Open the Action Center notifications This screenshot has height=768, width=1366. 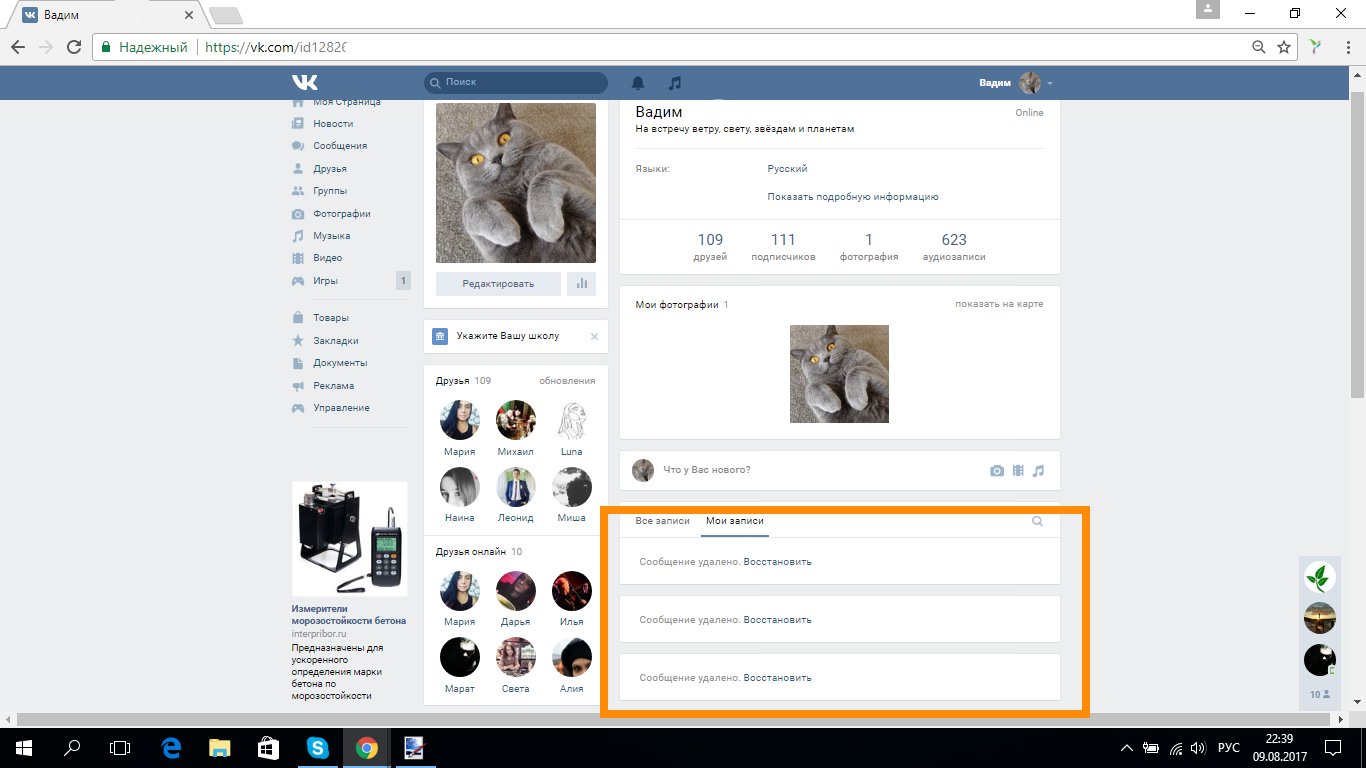(1333, 747)
